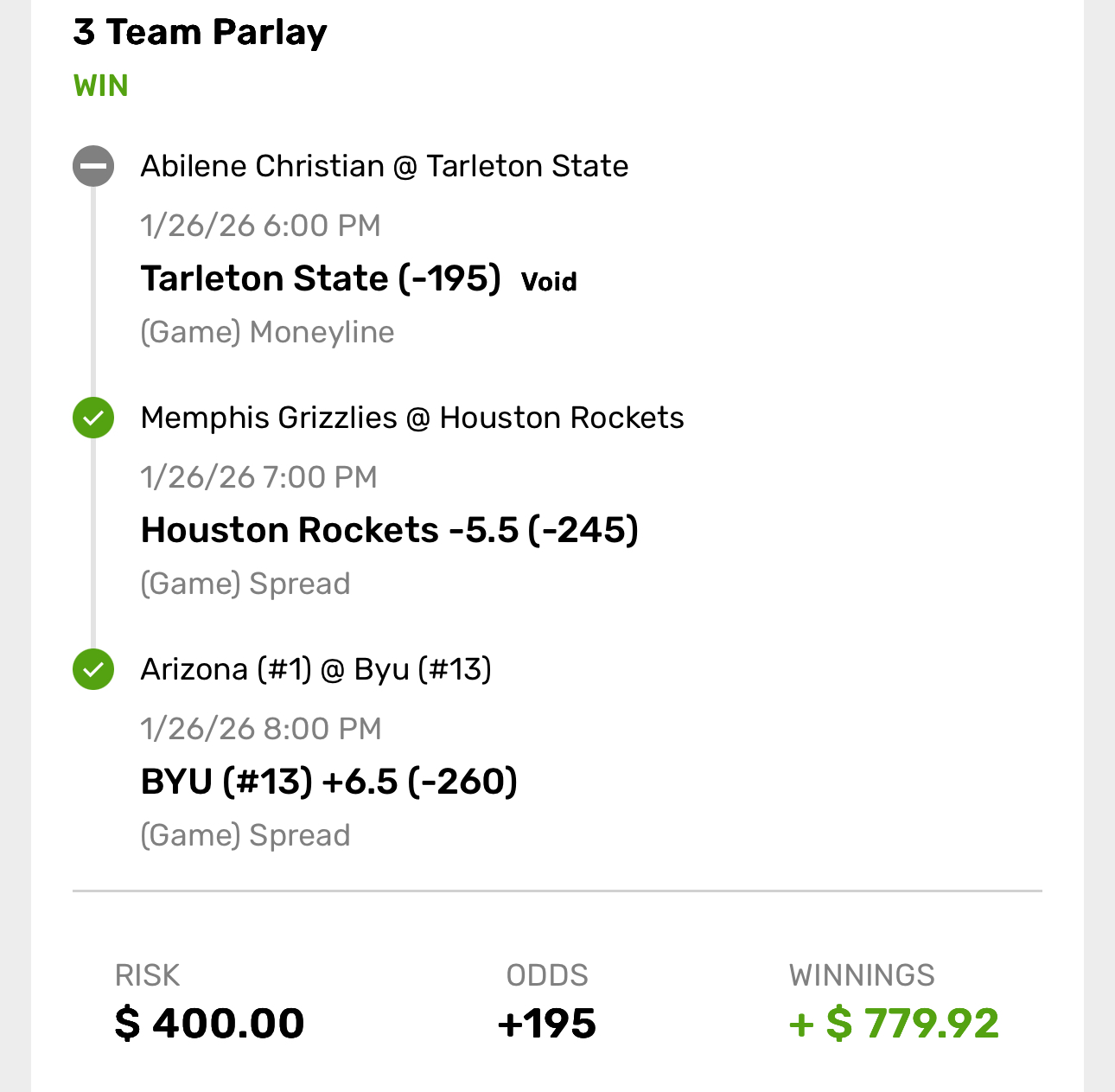Open the Memphis Grizzlies @ Houston Rockets matchup
This screenshot has height=1092, width=1115.
pyautogui.click(x=412, y=418)
